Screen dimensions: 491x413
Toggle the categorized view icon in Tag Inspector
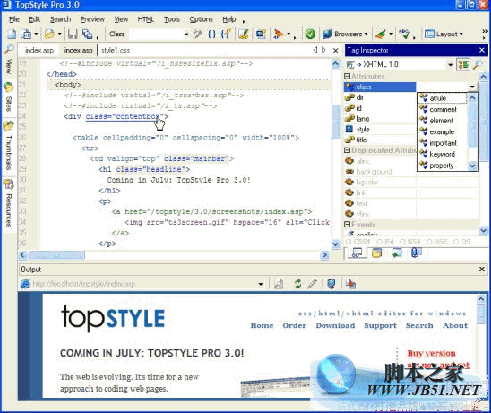tap(463, 64)
